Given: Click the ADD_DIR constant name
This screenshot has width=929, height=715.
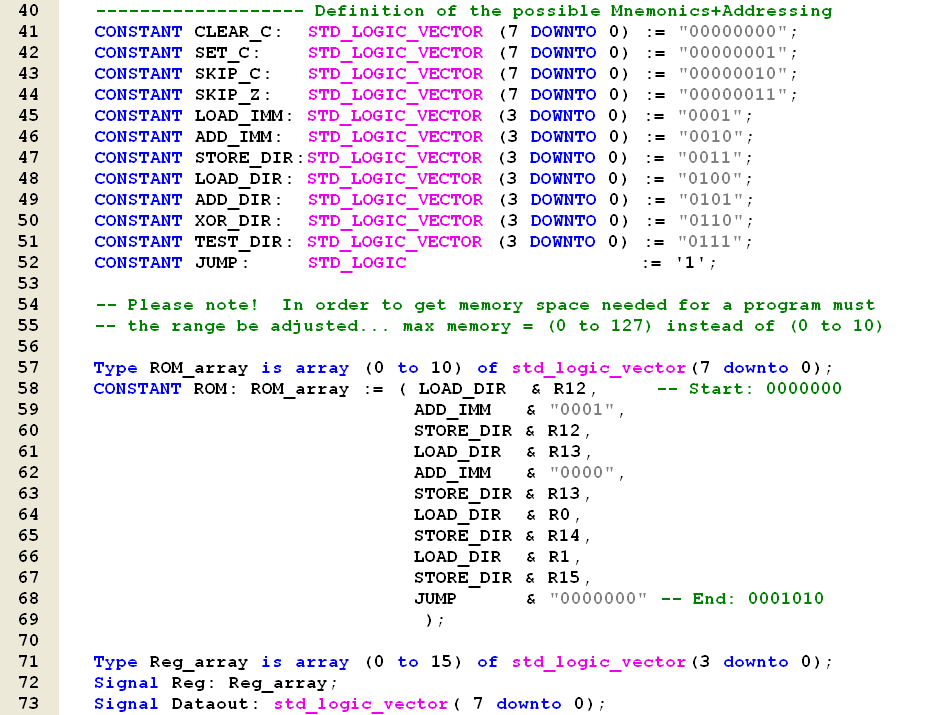Looking at the screenshot, I should (x=233, y=200).
